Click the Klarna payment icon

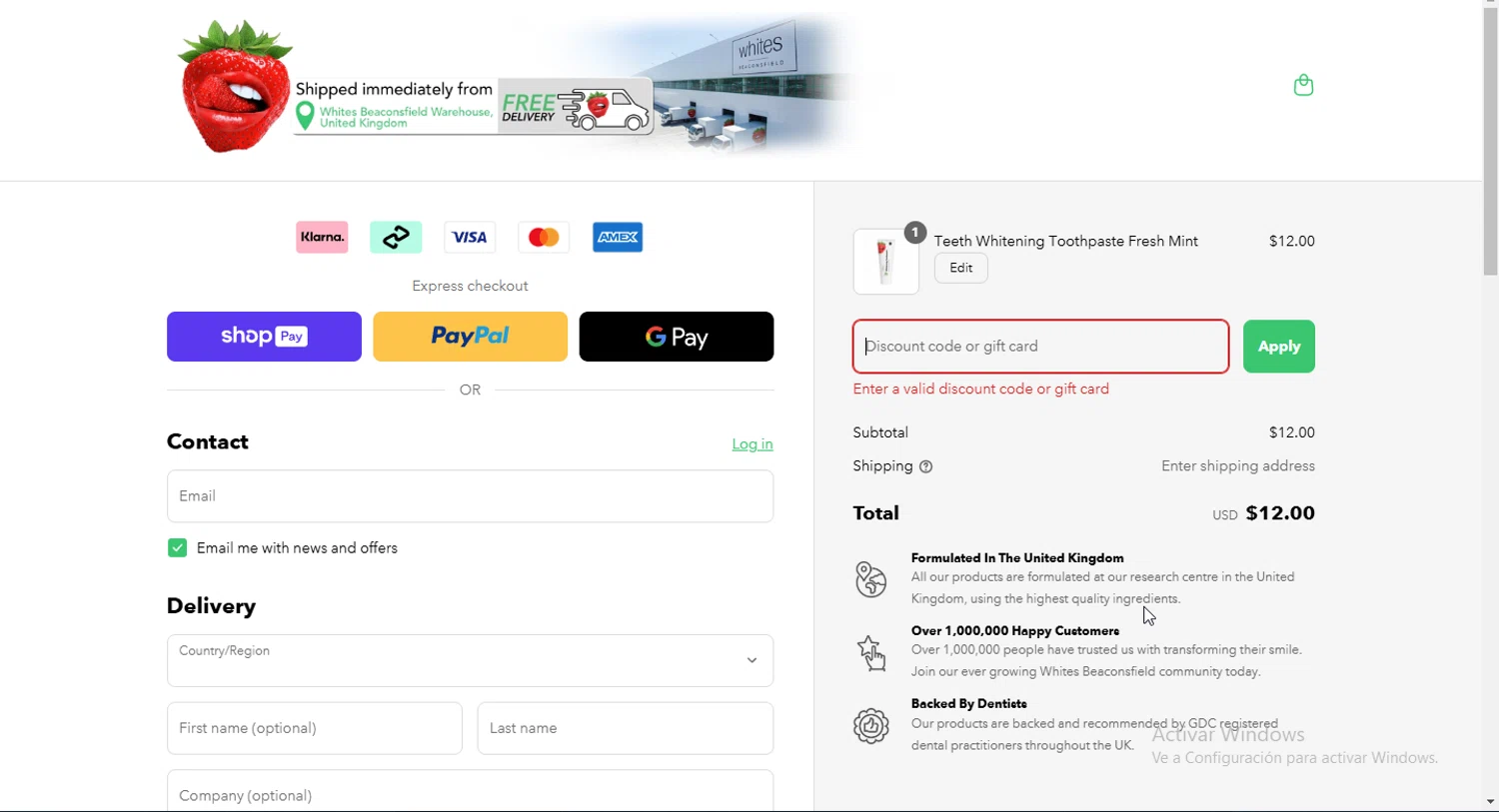pyautogui.click(x=322, y=237)
